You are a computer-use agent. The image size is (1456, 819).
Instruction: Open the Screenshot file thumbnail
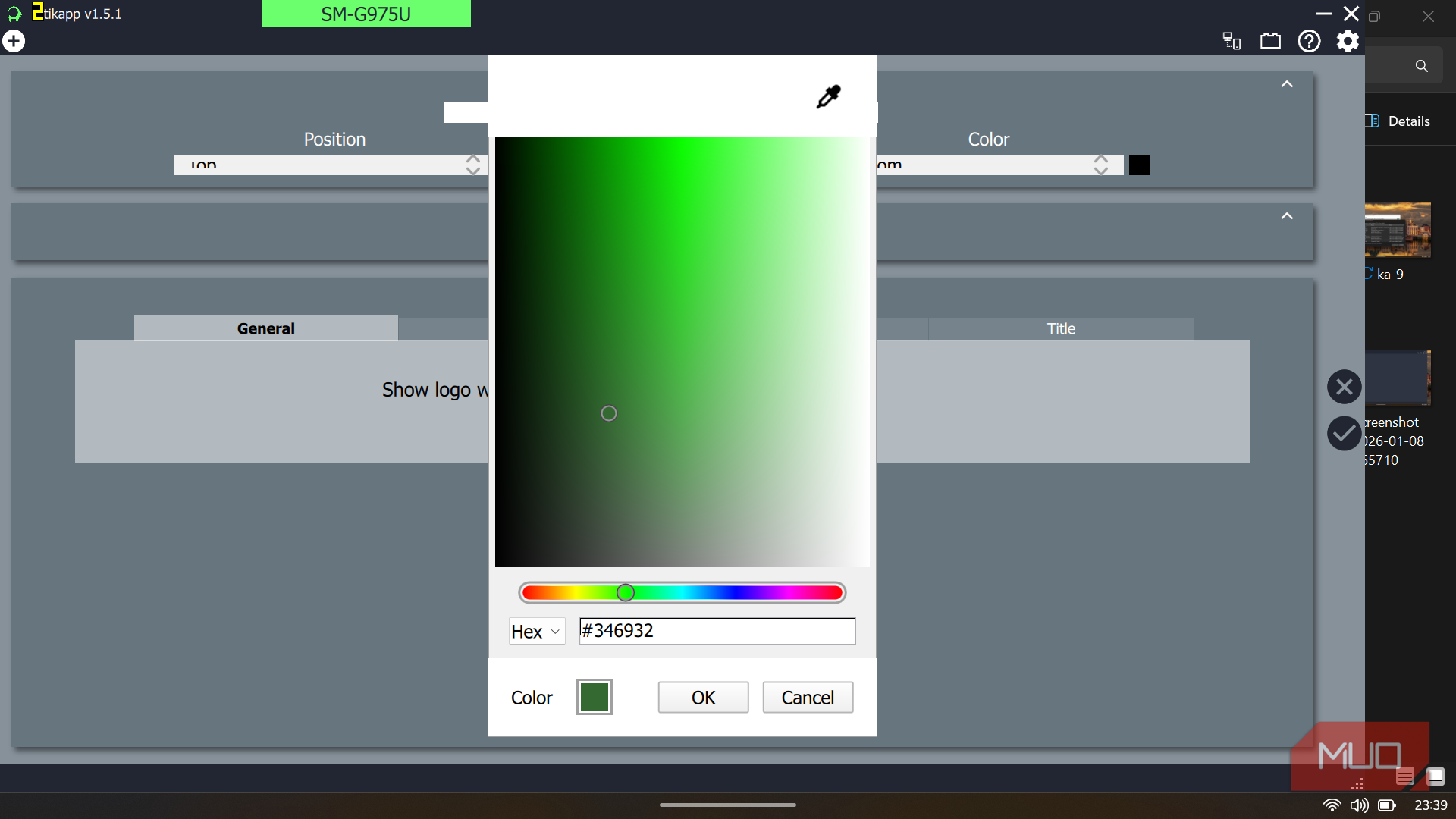coord(1398,378)
